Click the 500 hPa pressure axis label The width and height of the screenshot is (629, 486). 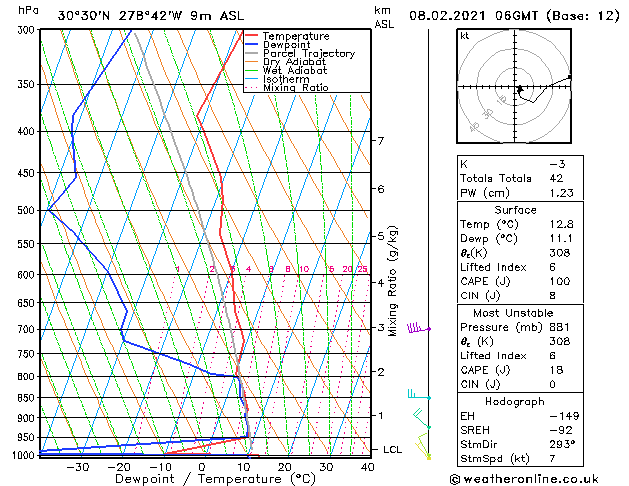28,210
